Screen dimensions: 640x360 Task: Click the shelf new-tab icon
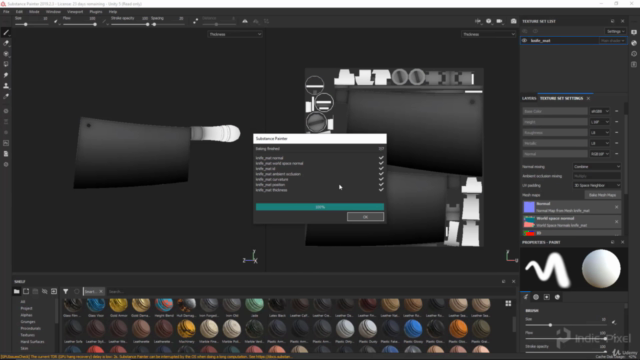[26, 291]
